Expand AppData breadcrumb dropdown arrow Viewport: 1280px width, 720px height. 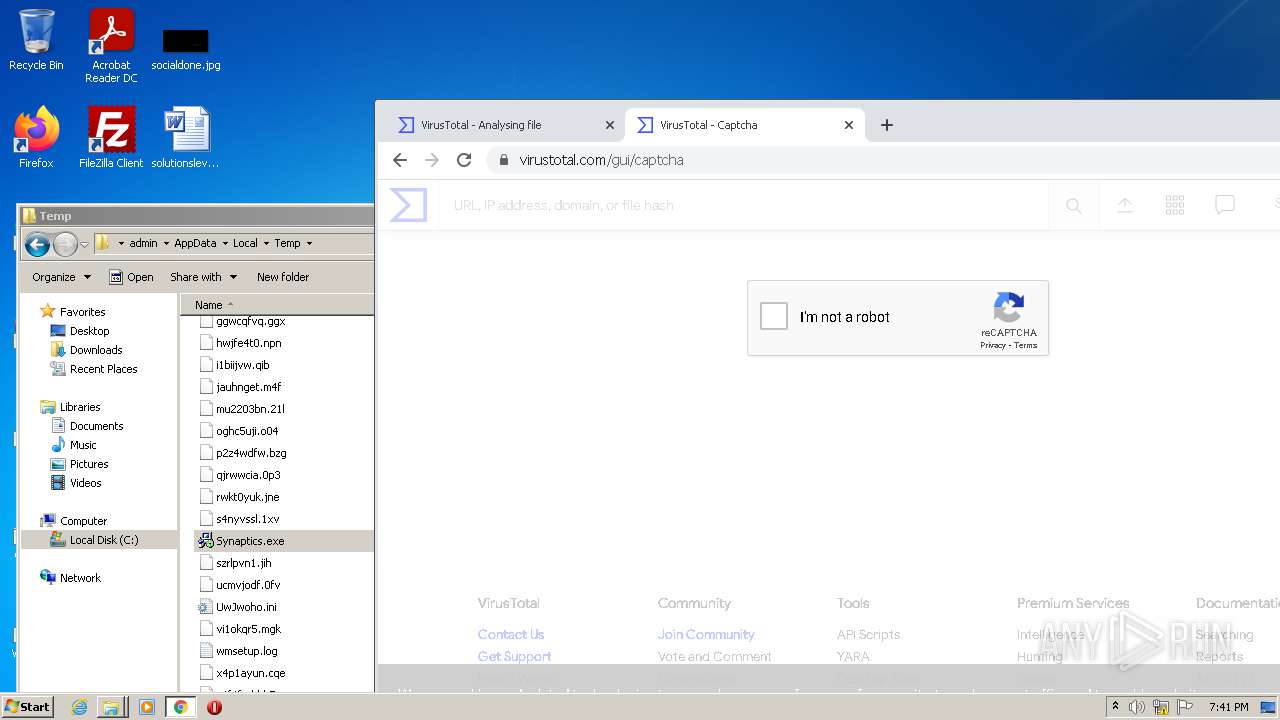(224, 243)
